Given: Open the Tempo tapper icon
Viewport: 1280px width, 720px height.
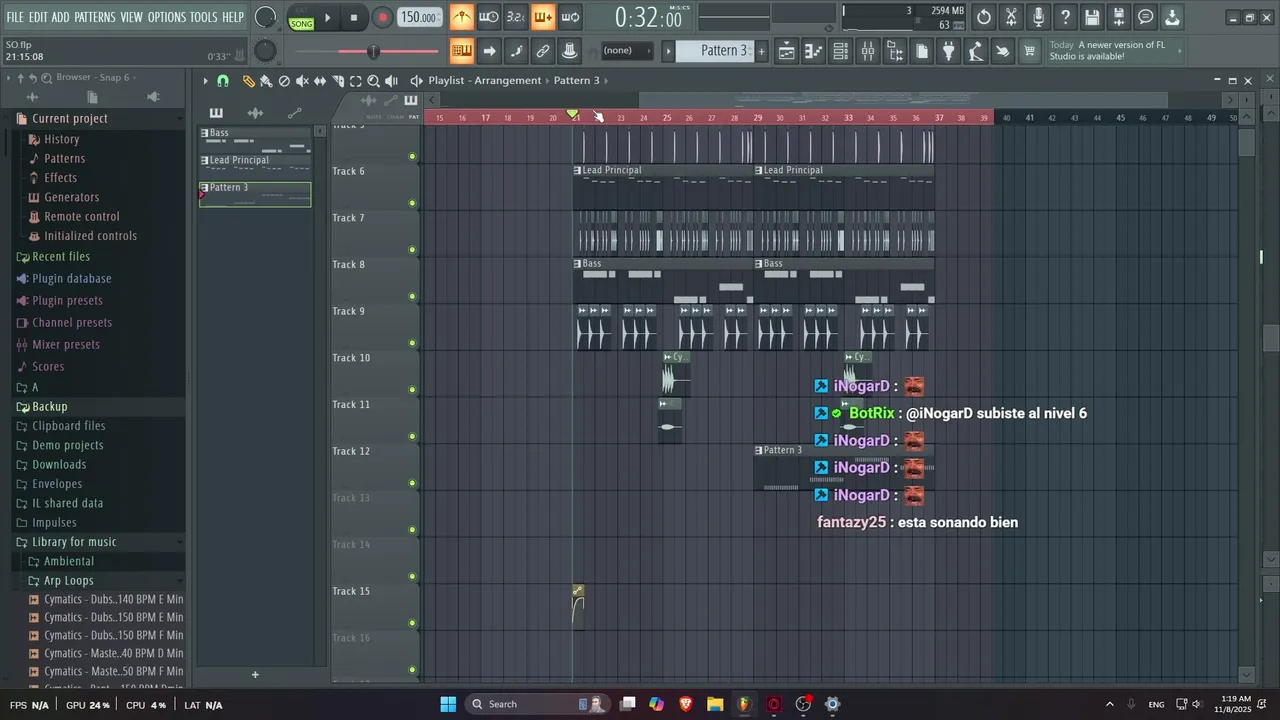Looking at the screenshot, I should coord(976,51).
